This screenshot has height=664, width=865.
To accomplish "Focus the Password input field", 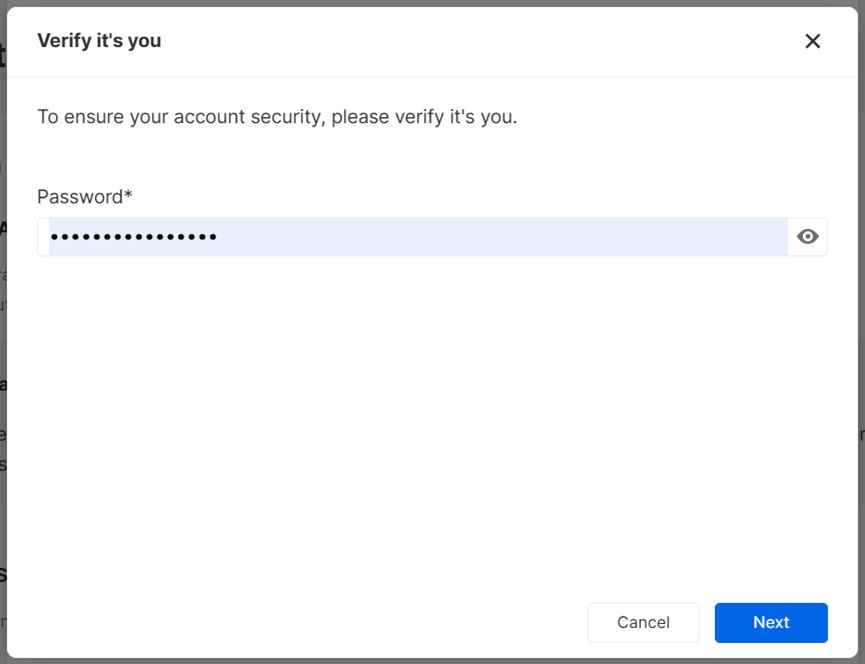I will tap(418, 237).
